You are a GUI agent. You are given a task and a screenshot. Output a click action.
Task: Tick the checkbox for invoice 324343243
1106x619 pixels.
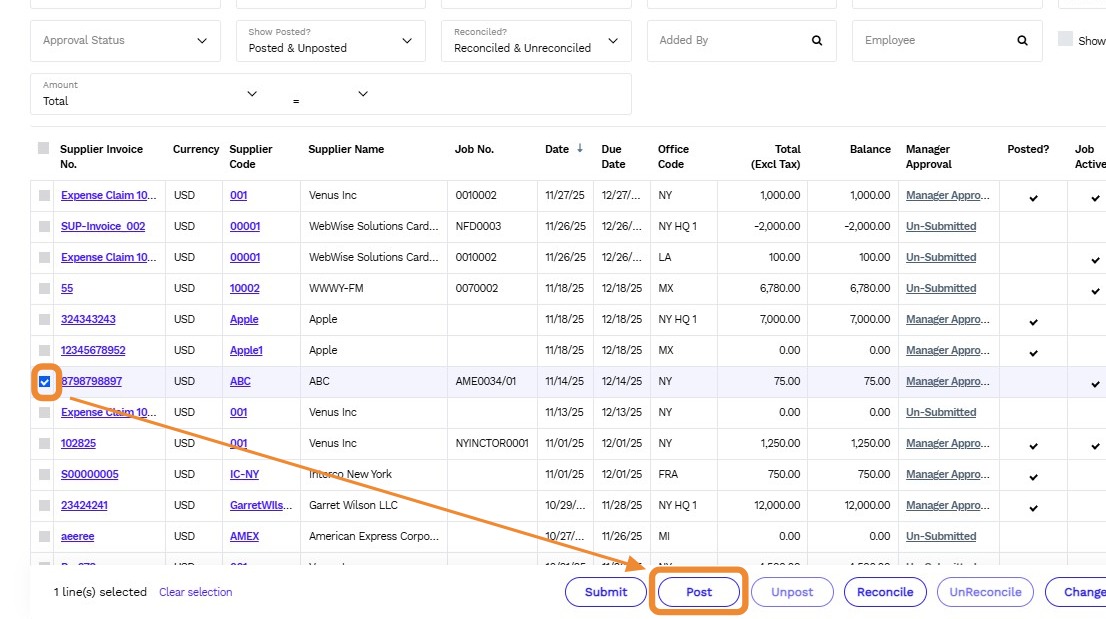click(x=44, y=319)
